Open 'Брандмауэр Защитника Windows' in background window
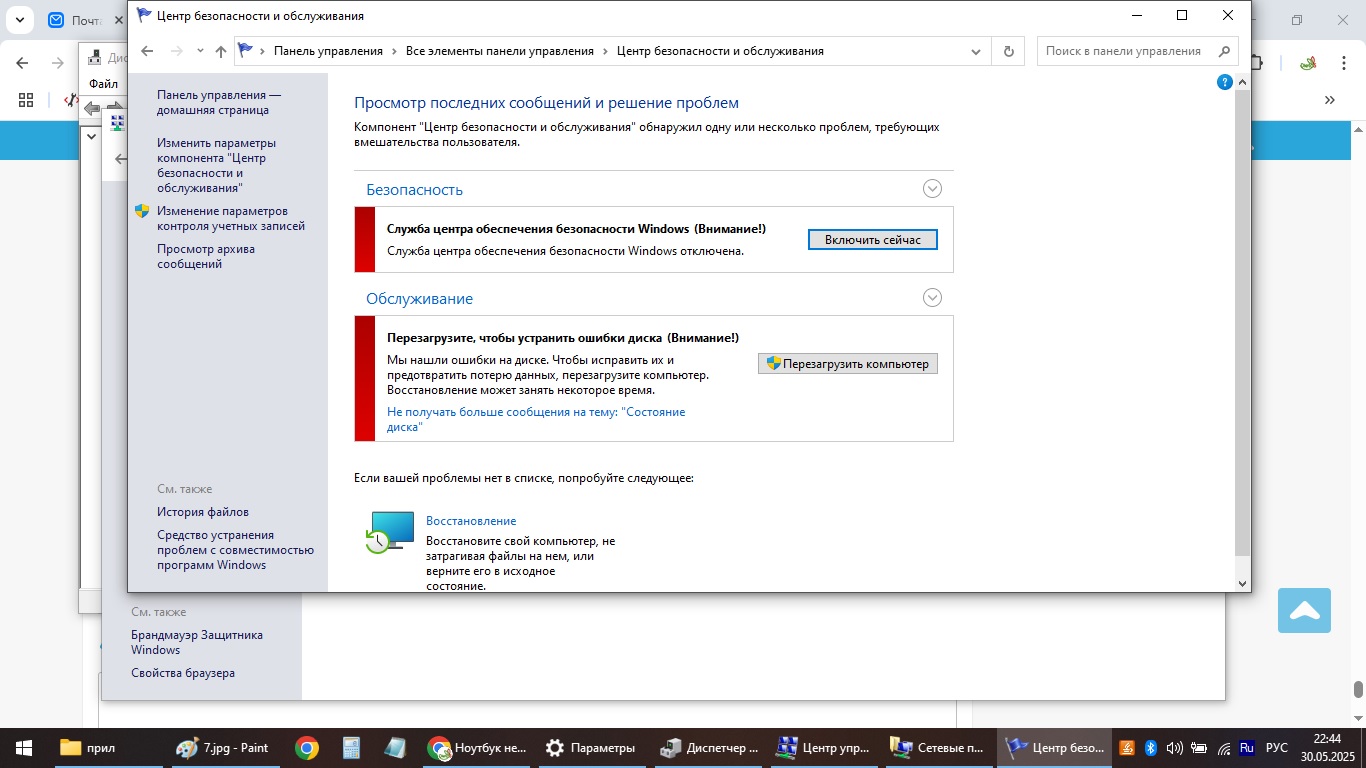This screenshot has height=768, width=1366. point(197,642)
